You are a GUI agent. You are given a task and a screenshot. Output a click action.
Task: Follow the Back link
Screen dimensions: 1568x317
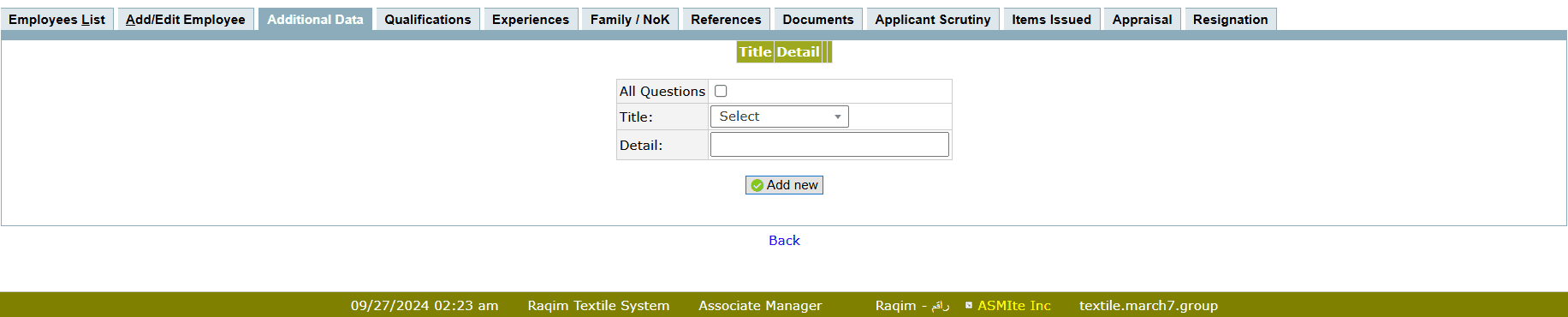[784, 241]
